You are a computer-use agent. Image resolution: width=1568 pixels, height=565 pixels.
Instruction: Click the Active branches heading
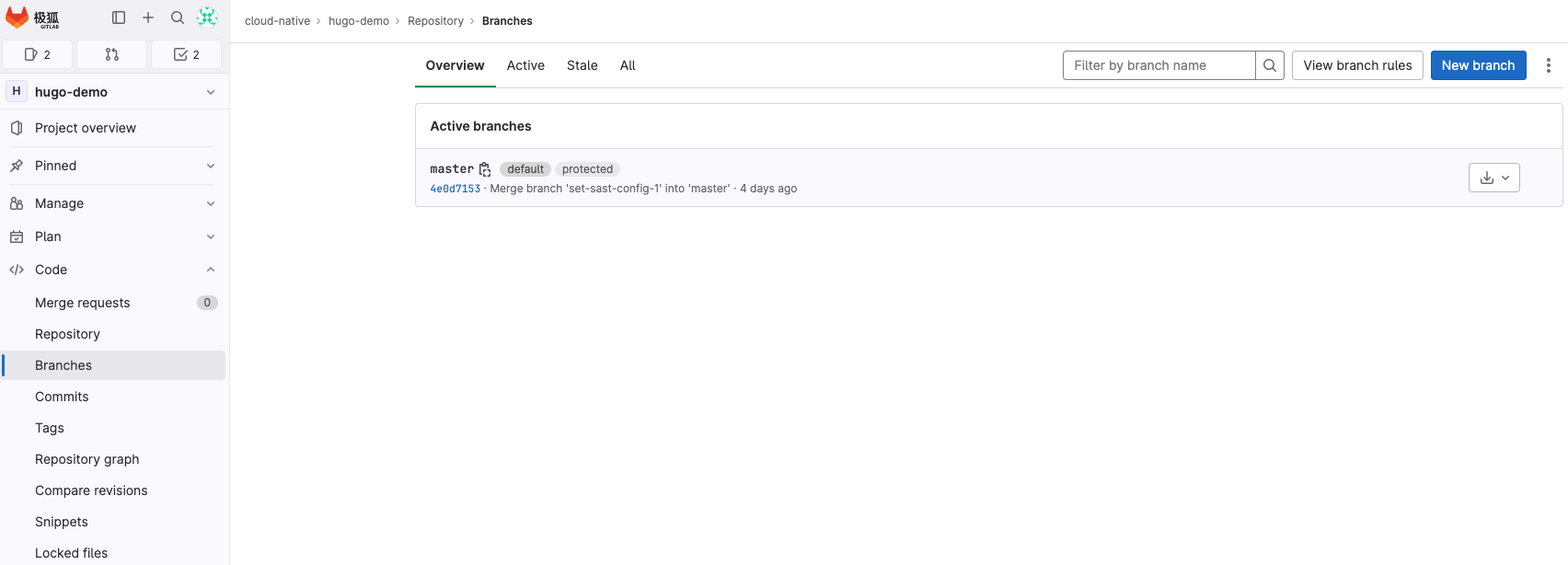(480, 126)
